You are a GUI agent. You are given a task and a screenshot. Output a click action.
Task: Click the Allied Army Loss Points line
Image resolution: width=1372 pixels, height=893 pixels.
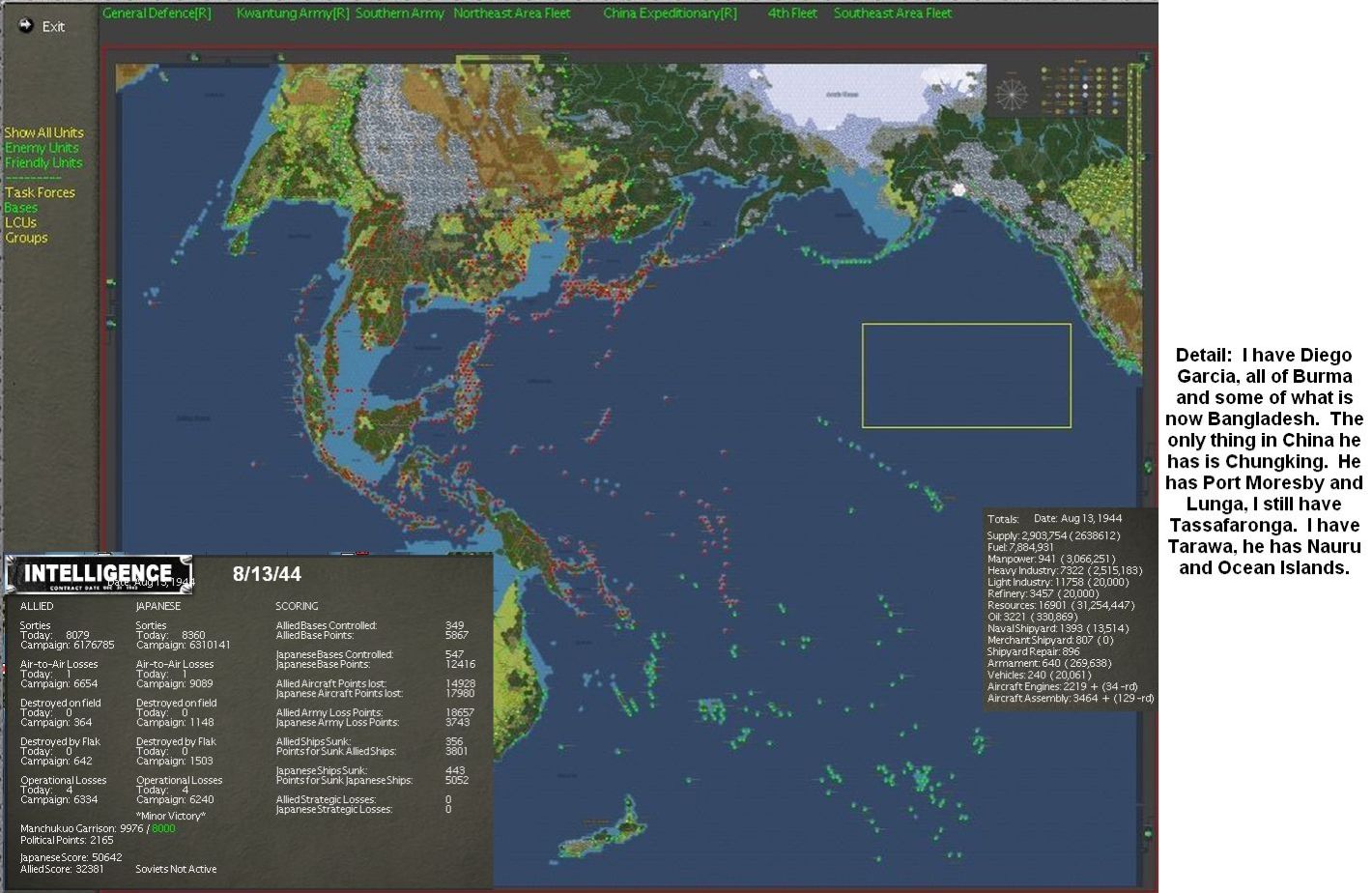tap(375, 712)
